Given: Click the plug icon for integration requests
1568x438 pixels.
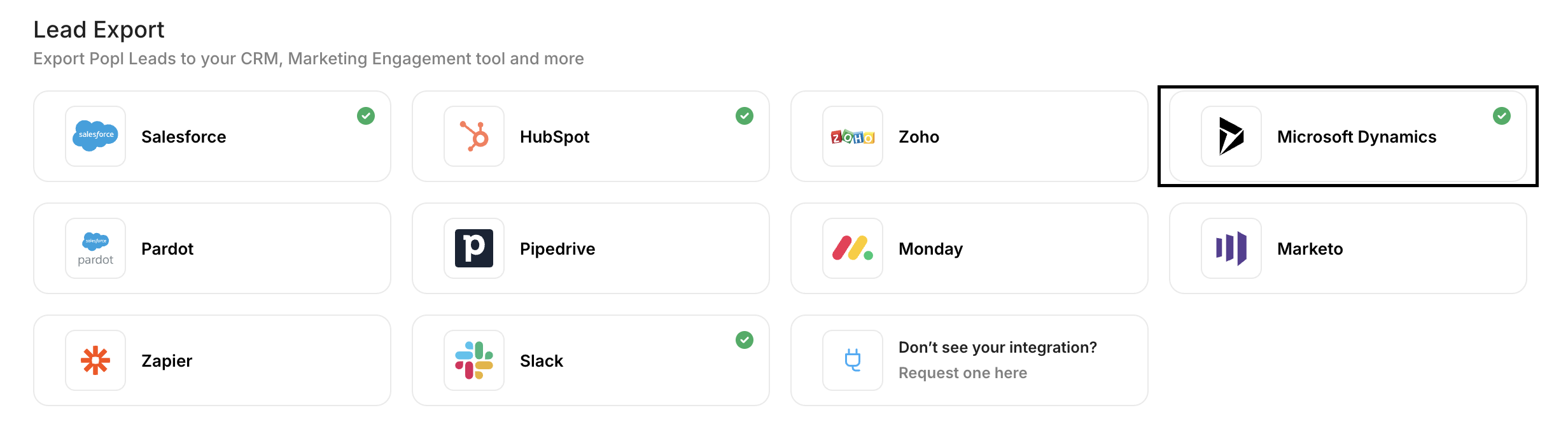Looking at the screenshot, I should click(853, 360).
